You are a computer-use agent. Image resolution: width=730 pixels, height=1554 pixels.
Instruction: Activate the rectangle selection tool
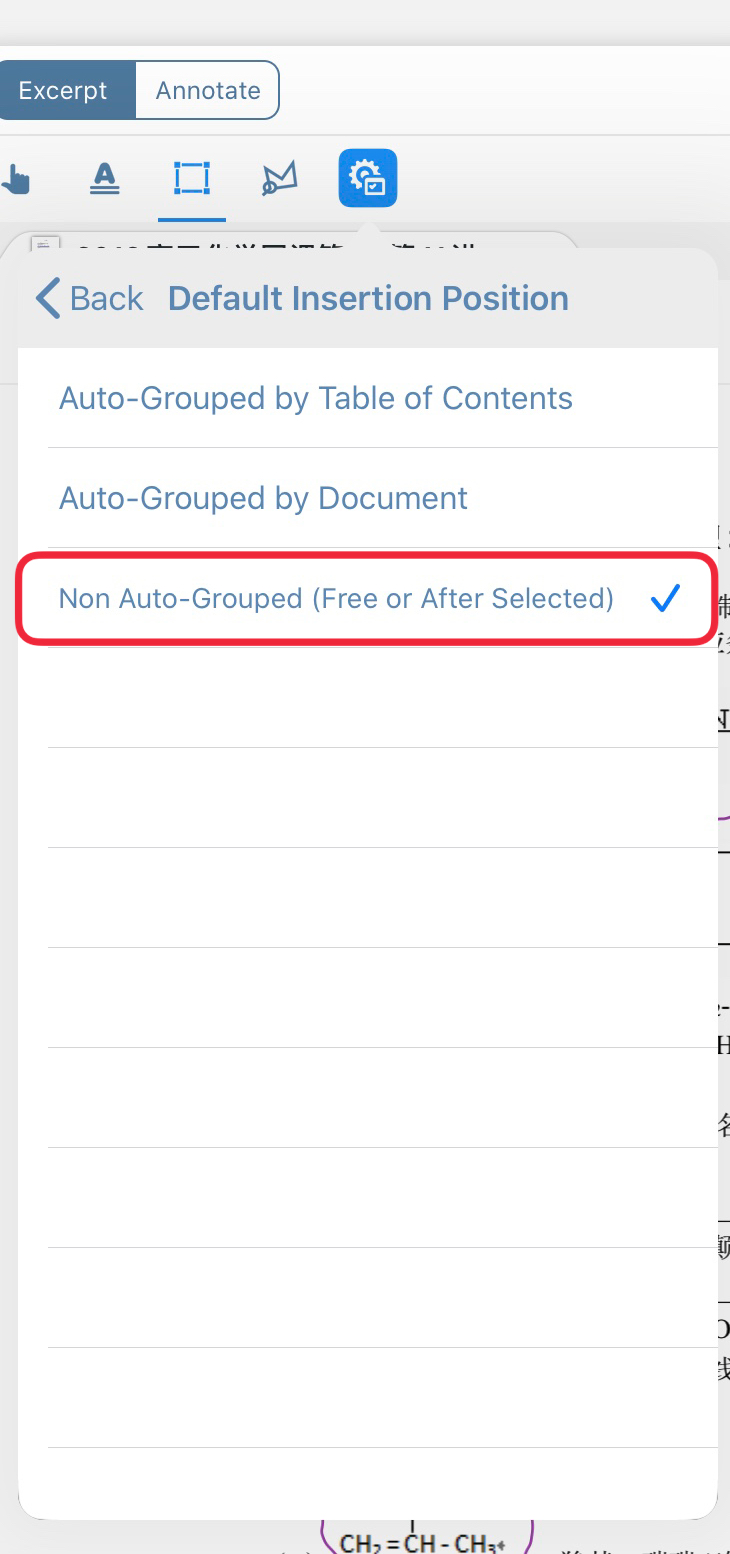[191, 179]
